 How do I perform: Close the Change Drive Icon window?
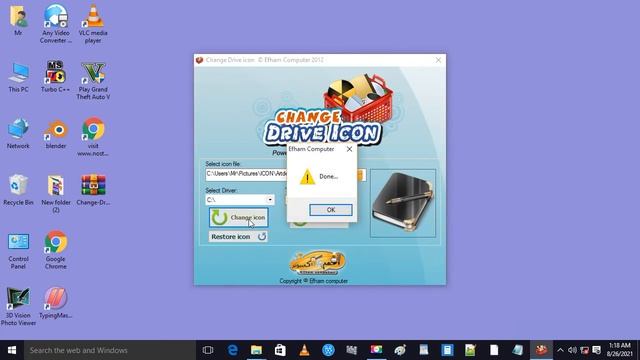coord(438,60)
